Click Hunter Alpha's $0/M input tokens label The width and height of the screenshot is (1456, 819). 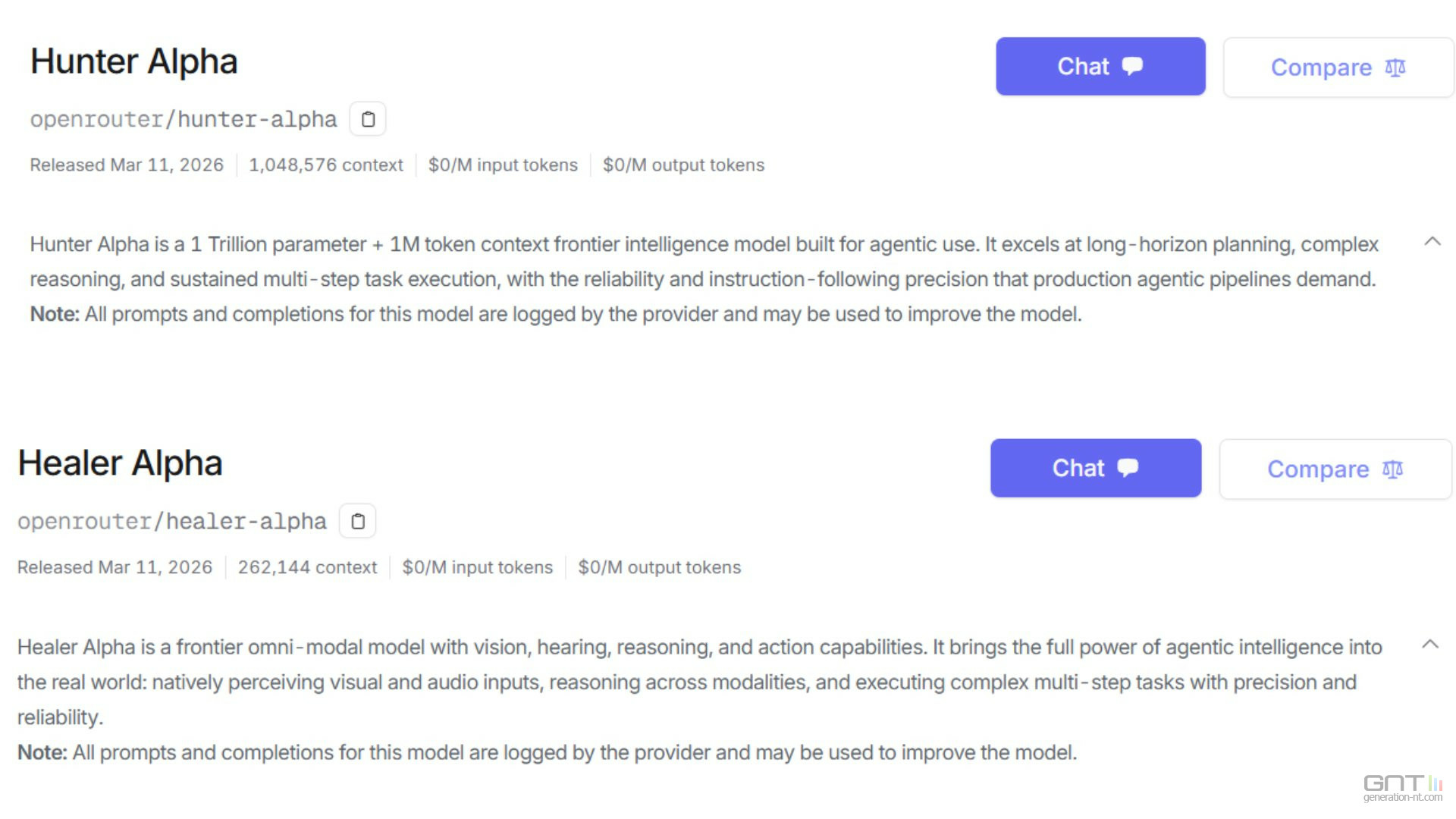(x=503, y=165)
